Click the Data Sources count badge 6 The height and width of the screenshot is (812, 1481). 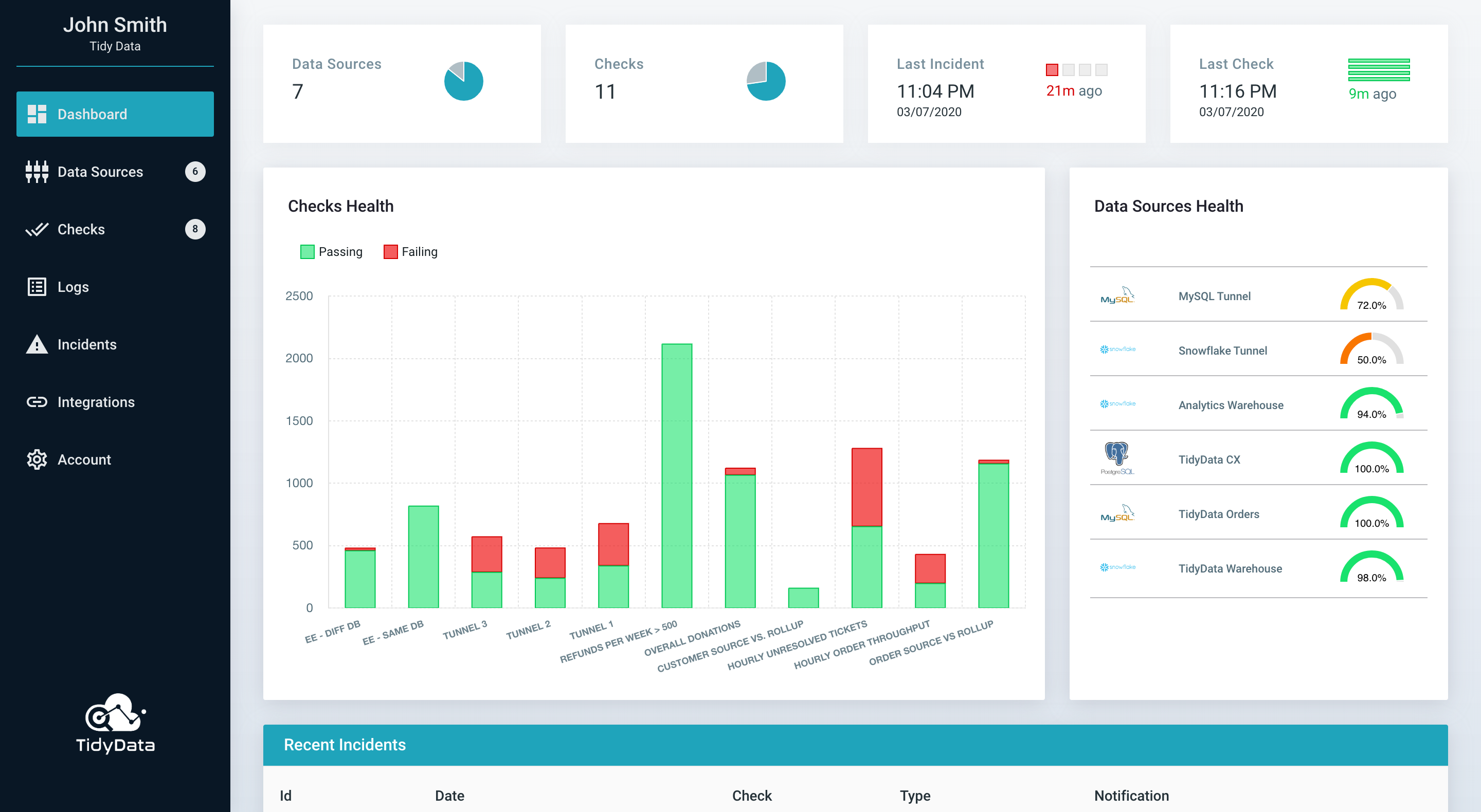tap(195, 171)
